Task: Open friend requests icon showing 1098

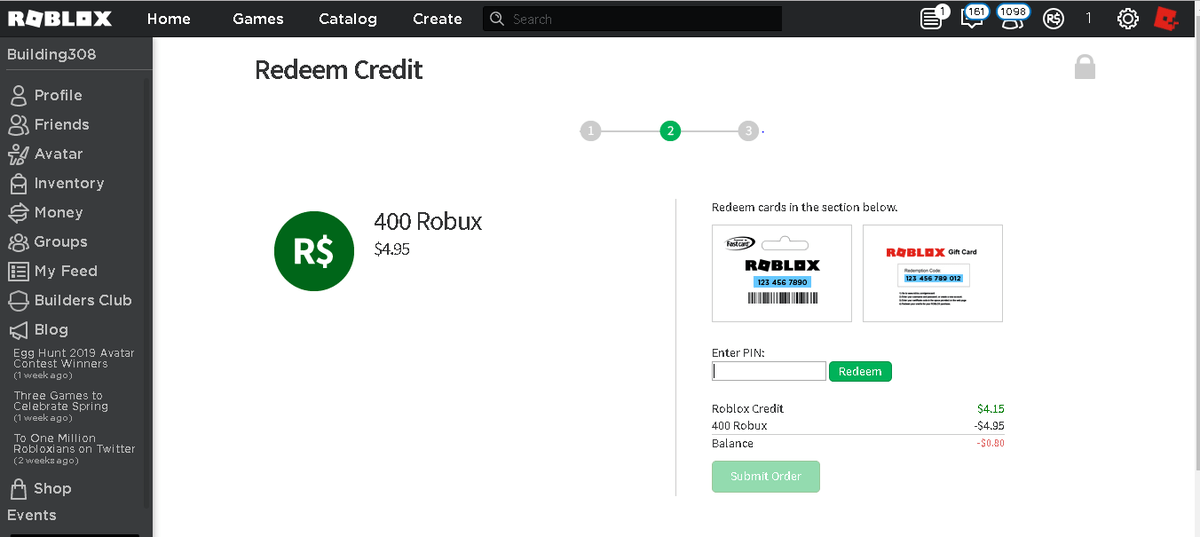Action: pos(1011,18)
